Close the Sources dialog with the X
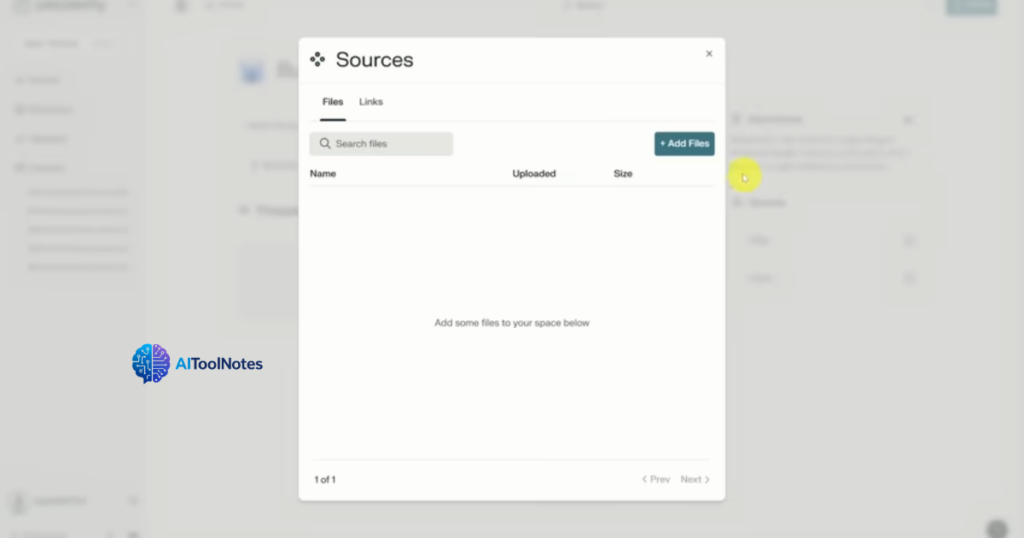Screen dimensions: 1024x538 (709, 54)
